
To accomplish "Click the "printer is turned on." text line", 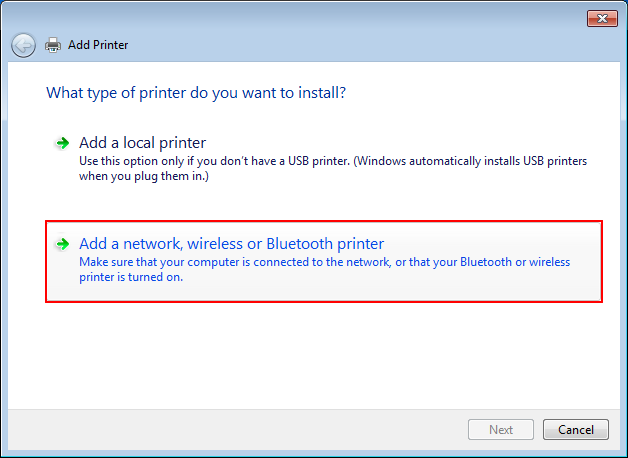I will pos(131,277).
